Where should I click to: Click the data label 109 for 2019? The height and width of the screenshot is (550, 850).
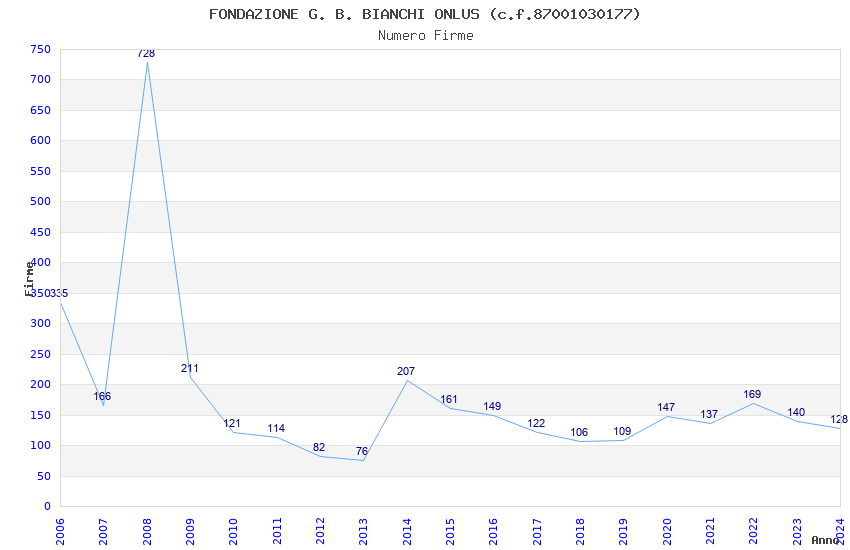[x=622, y=431]
